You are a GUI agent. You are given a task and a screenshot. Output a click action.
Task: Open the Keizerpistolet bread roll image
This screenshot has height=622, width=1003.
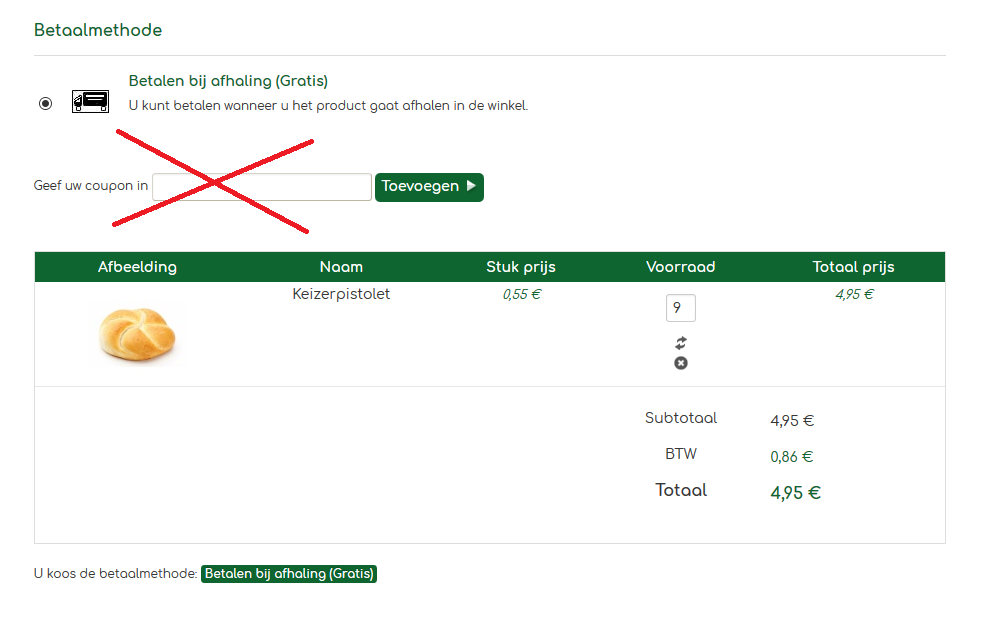tap(138, 334)
